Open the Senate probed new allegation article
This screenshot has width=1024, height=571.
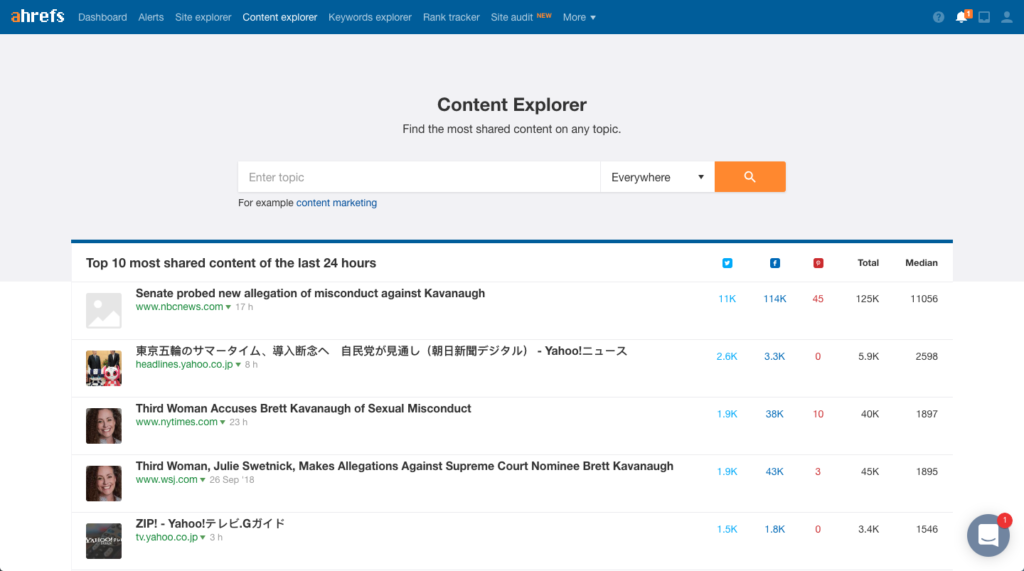(310, 293)
